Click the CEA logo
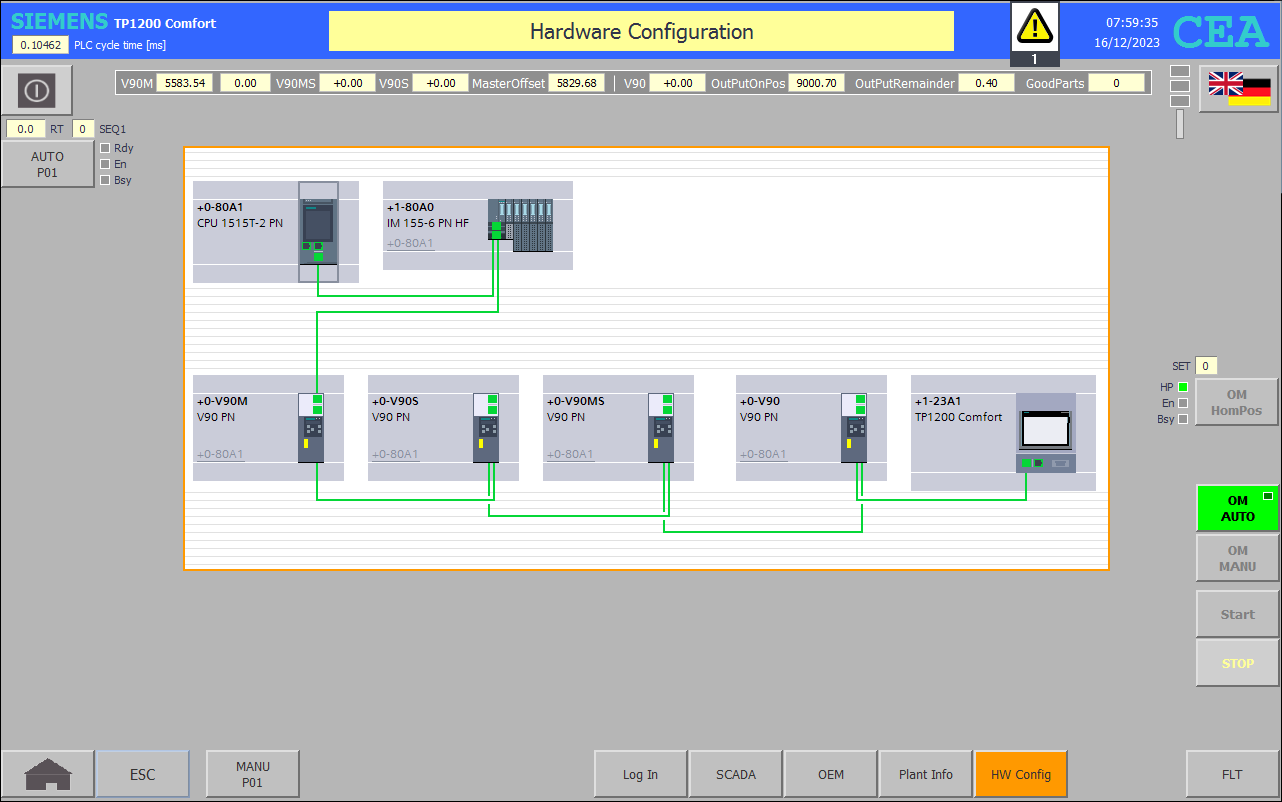Screen dimensions: 1282x802 click(1221, 32)
